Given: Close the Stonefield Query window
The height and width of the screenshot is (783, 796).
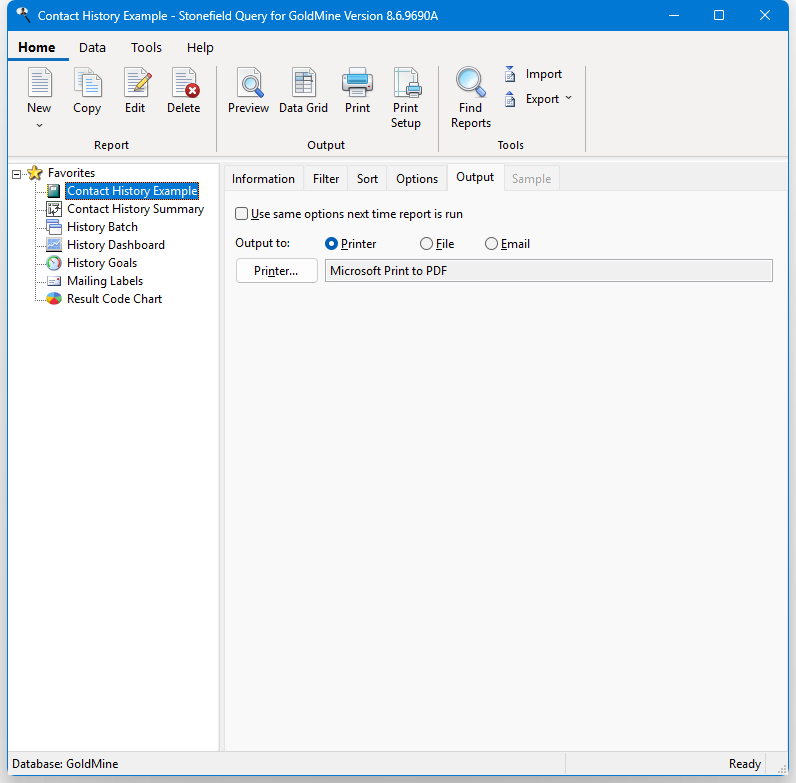Looking at the screenshot, I should (x=765, y=15).
